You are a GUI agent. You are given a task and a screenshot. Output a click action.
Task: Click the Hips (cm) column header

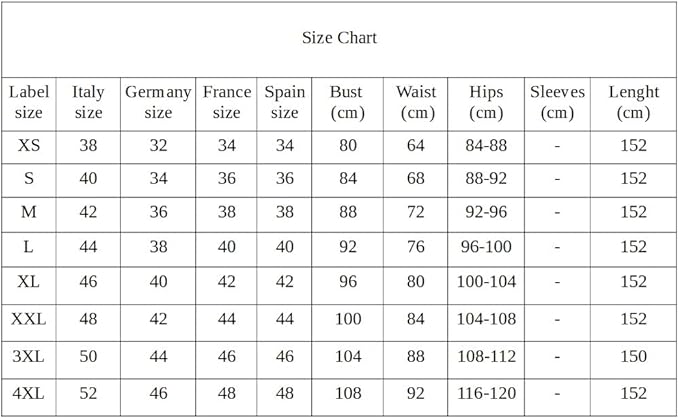[486, 102]
